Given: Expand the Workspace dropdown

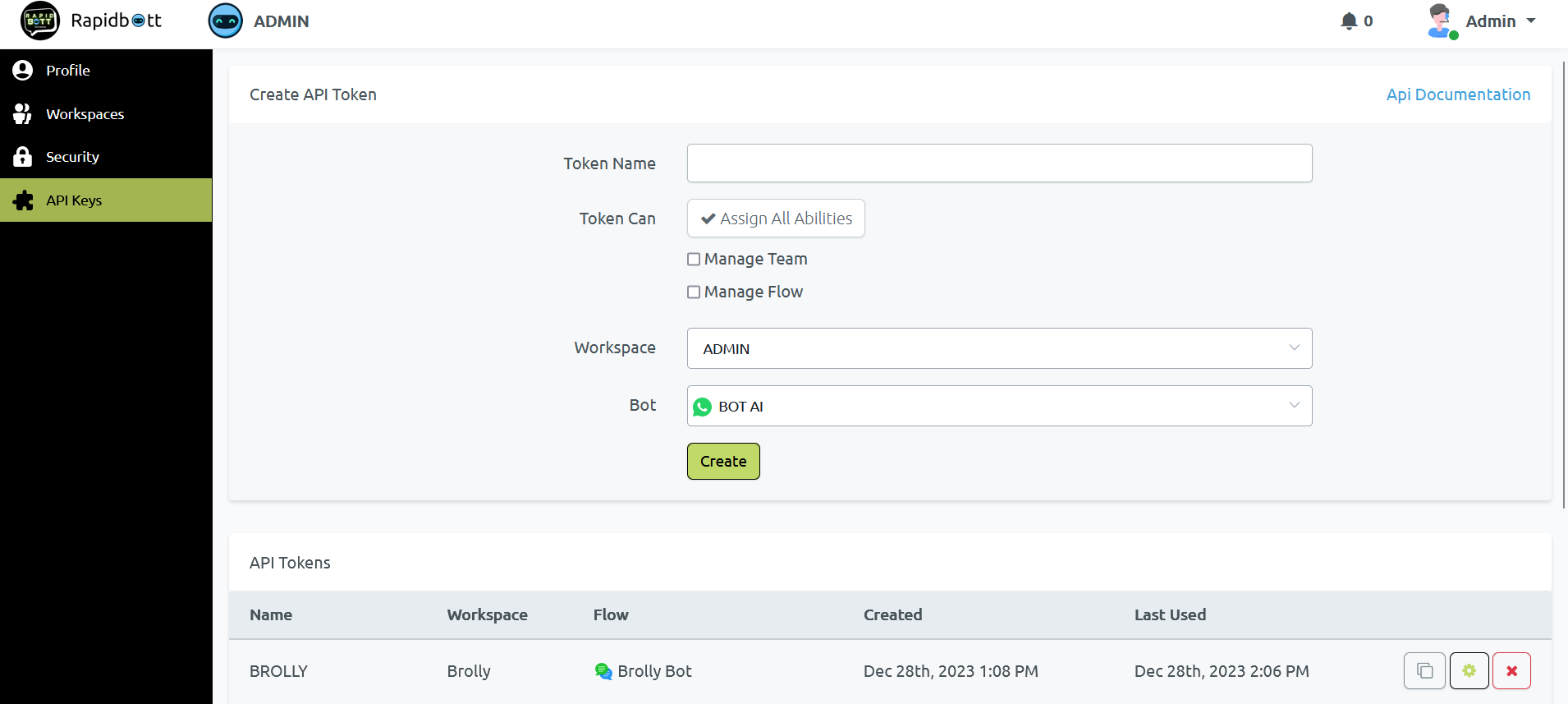Looking at the screenshot, I should [x=999, y=348].
